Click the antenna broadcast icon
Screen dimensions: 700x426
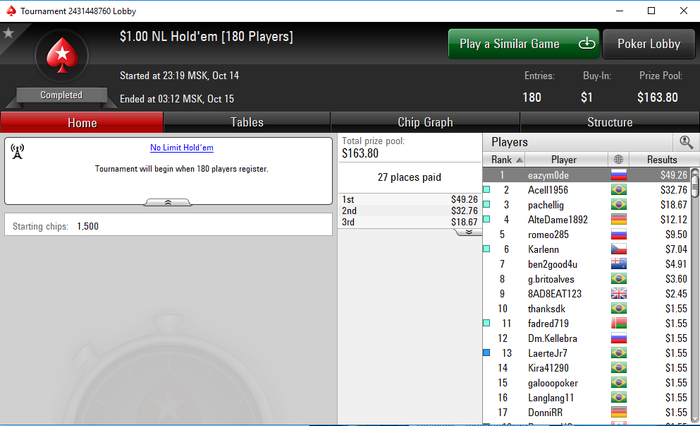[17, 151]
